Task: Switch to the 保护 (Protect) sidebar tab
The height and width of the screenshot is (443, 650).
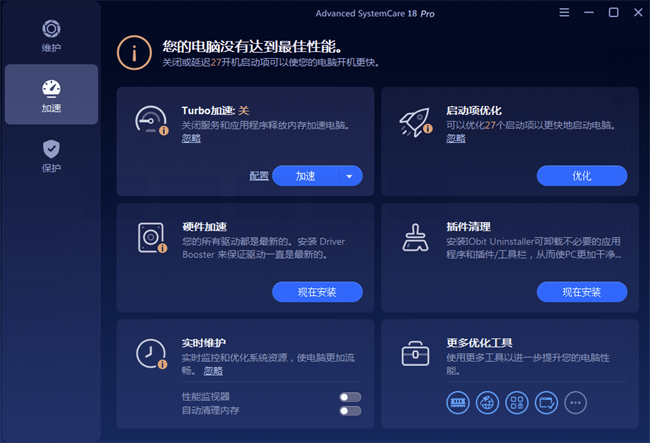Action: coord(51,154)
